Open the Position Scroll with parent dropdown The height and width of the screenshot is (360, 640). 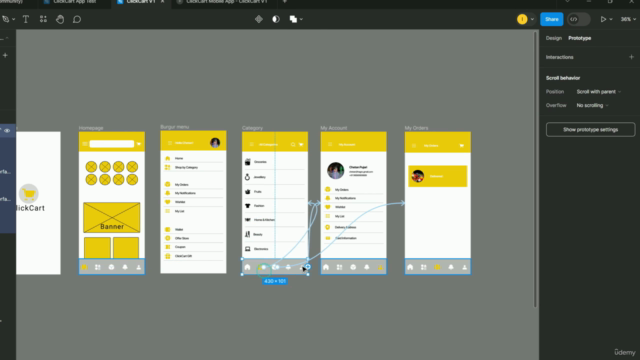(598, 92)
